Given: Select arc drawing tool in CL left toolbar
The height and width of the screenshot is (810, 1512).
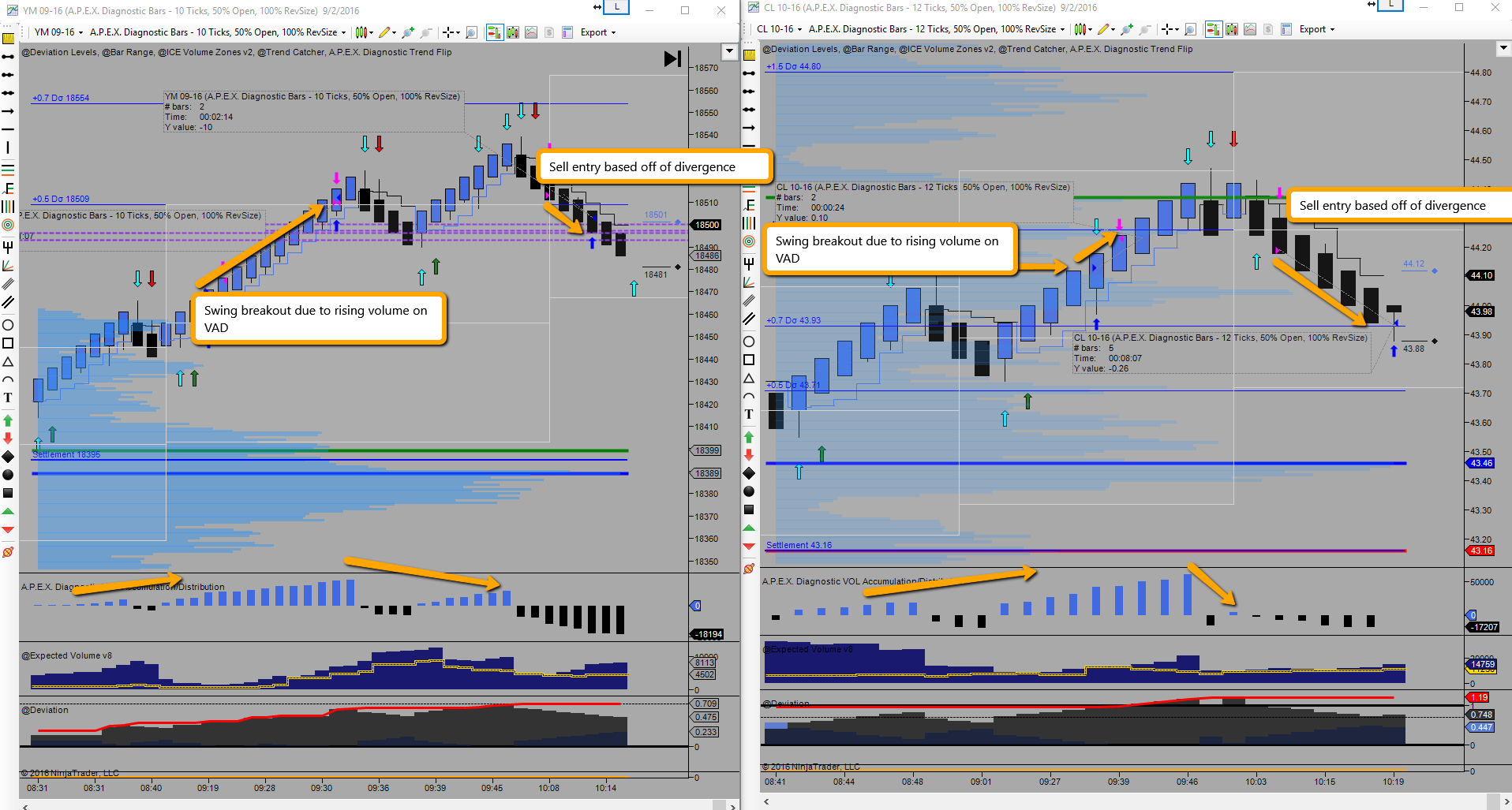Looking at the screenshot, I should 749,396.
